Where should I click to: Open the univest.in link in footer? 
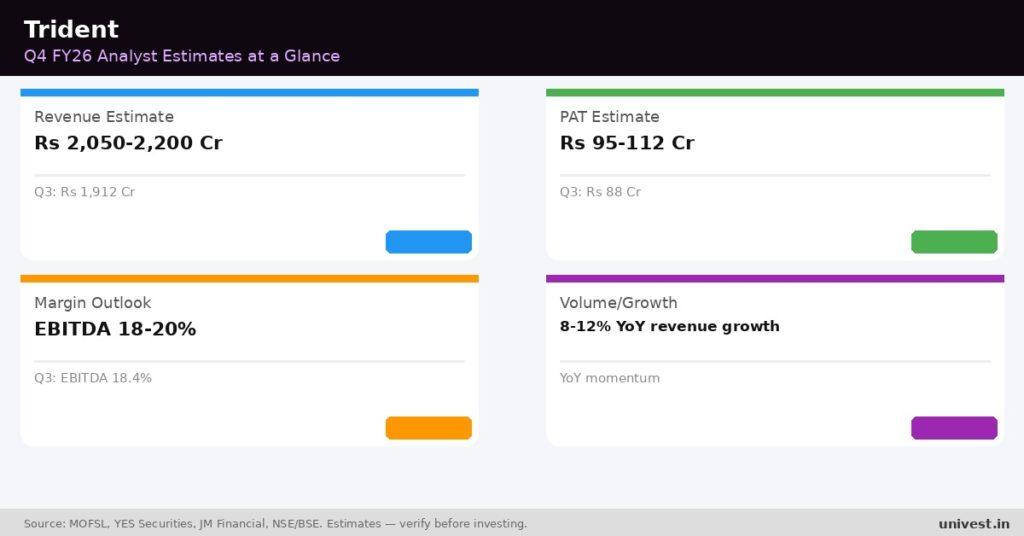click(974, 524)
